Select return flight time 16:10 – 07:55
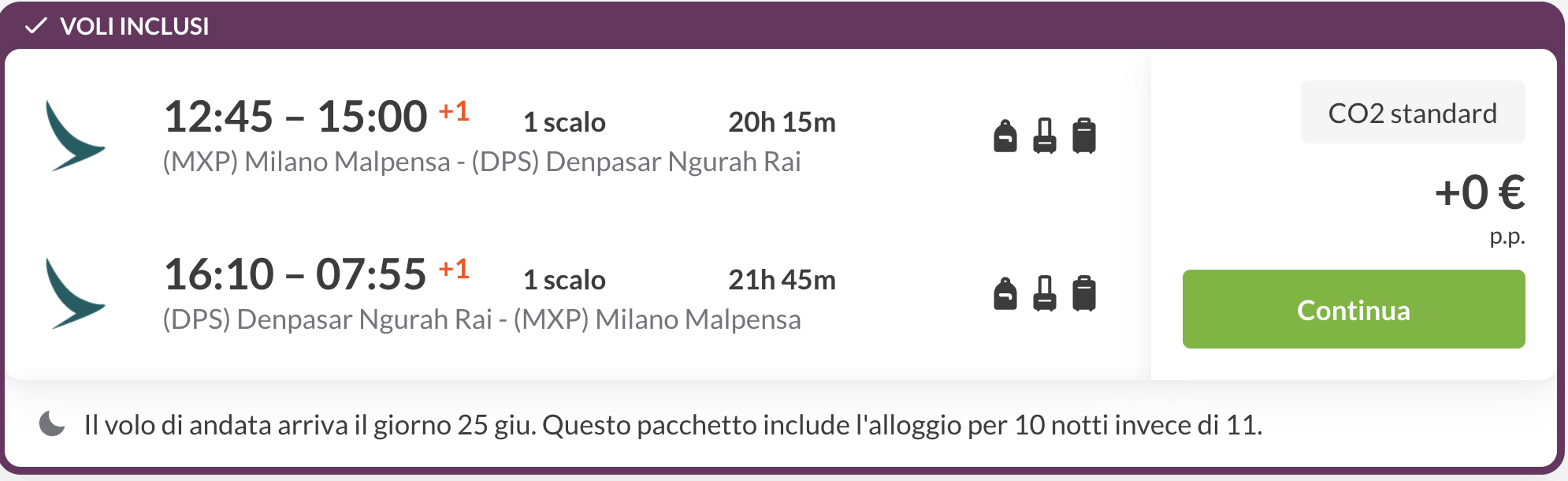 295,274
